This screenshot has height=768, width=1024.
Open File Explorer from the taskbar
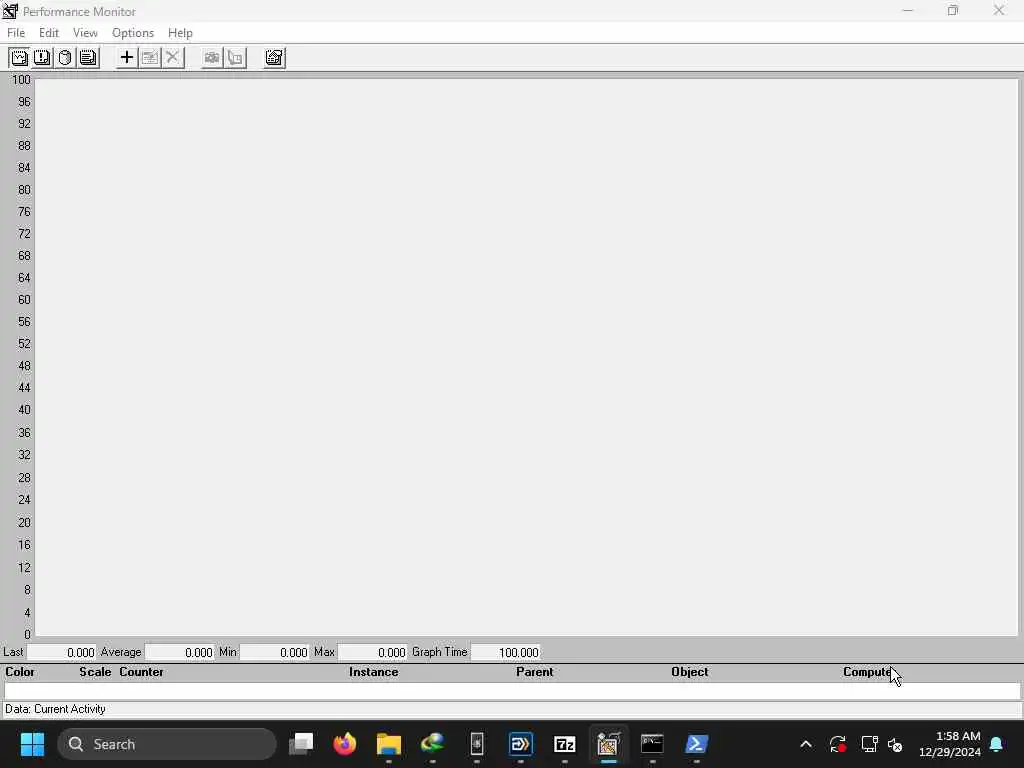389,744
